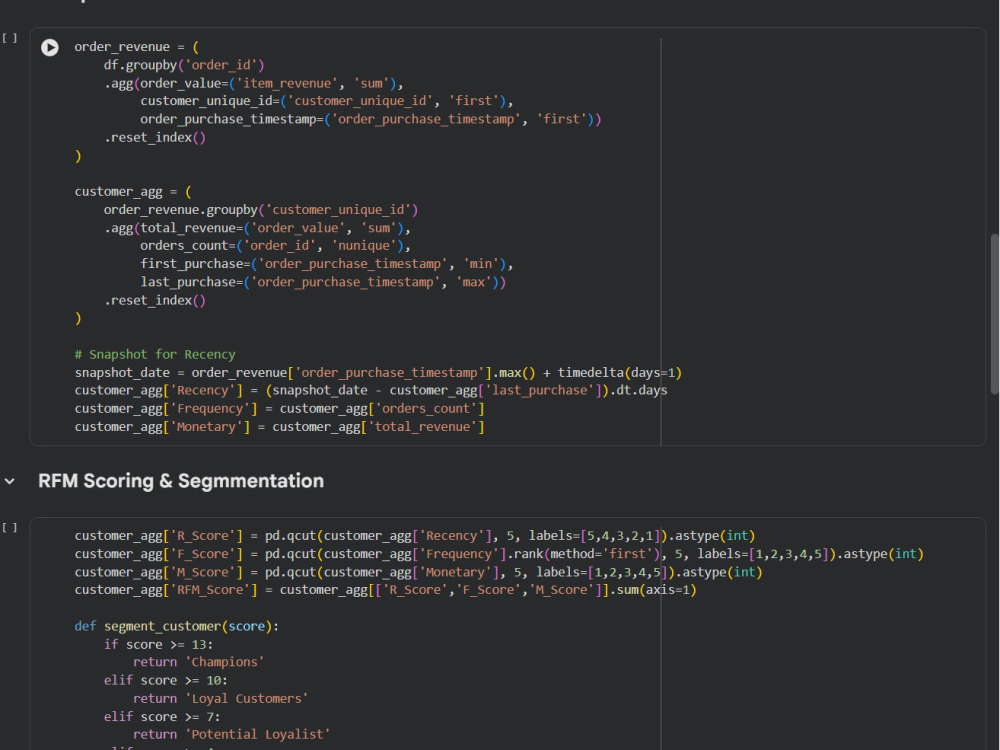Click the first_purchase aggregation line
The width and height of the screenshot is (1000, 750).
pyautogui.click(x=327, y=264)
